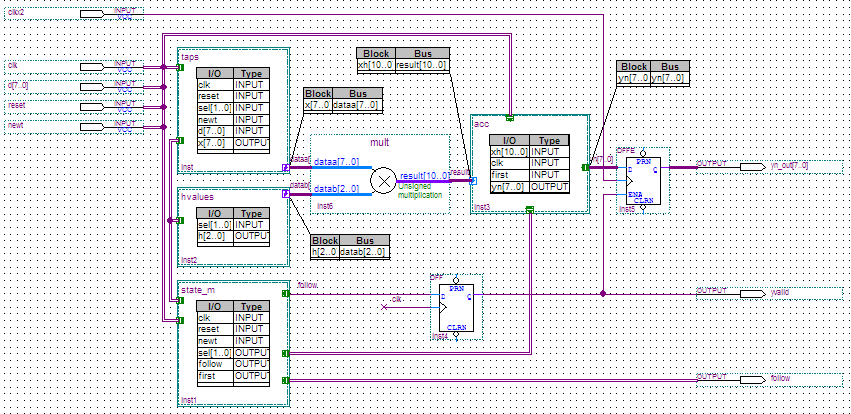Click the result[10..0] port on mult

[x=424, y=175]
